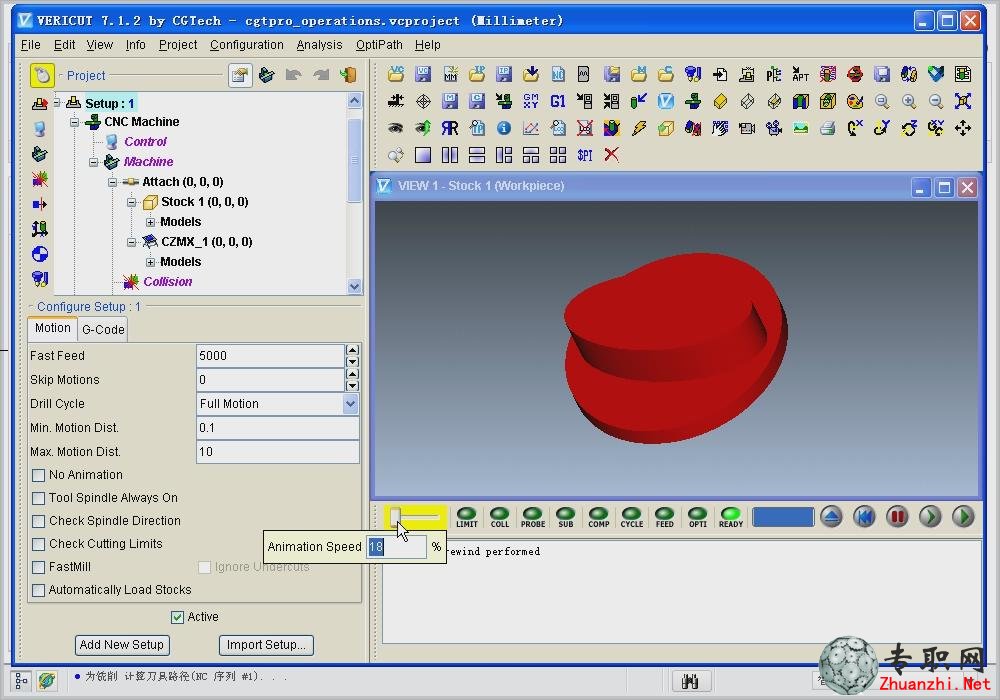The image size is (1000, 700).
Task: Toggle the OPTI indicator light
Action: point(698,516)
